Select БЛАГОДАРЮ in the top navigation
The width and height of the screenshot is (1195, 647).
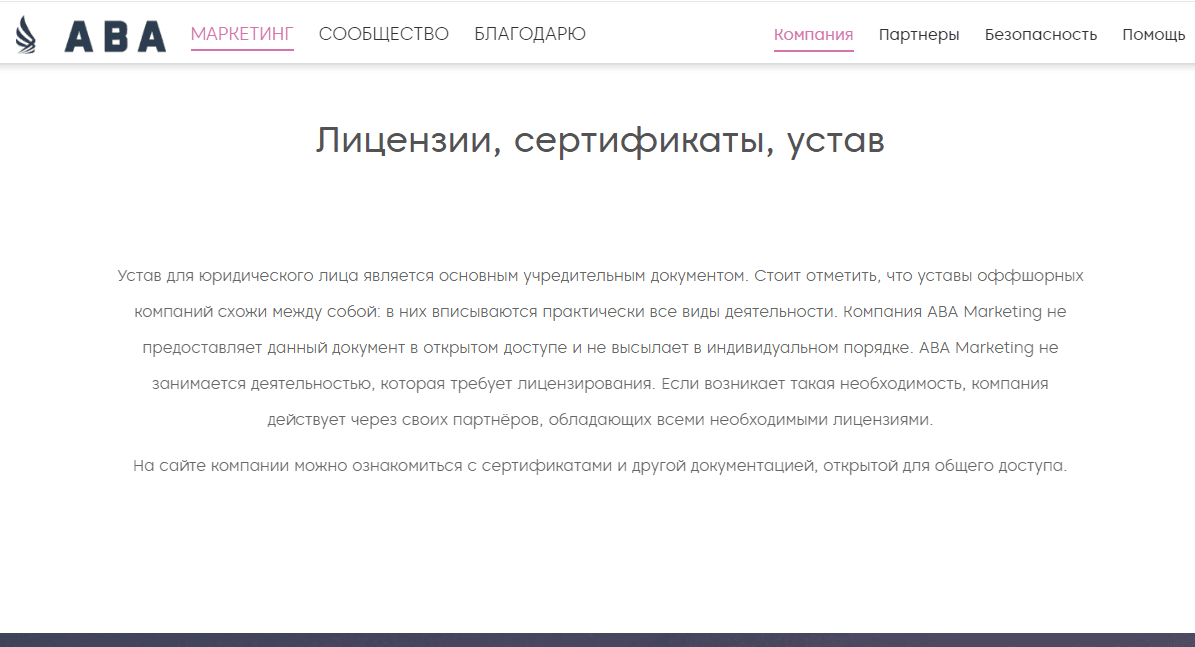(x=530, y=33)
